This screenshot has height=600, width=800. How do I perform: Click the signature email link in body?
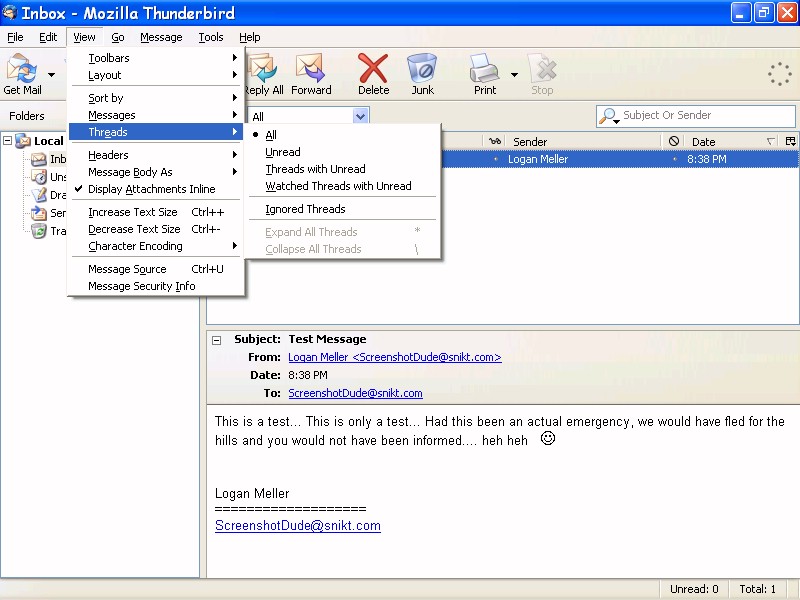tap(298, 526)
